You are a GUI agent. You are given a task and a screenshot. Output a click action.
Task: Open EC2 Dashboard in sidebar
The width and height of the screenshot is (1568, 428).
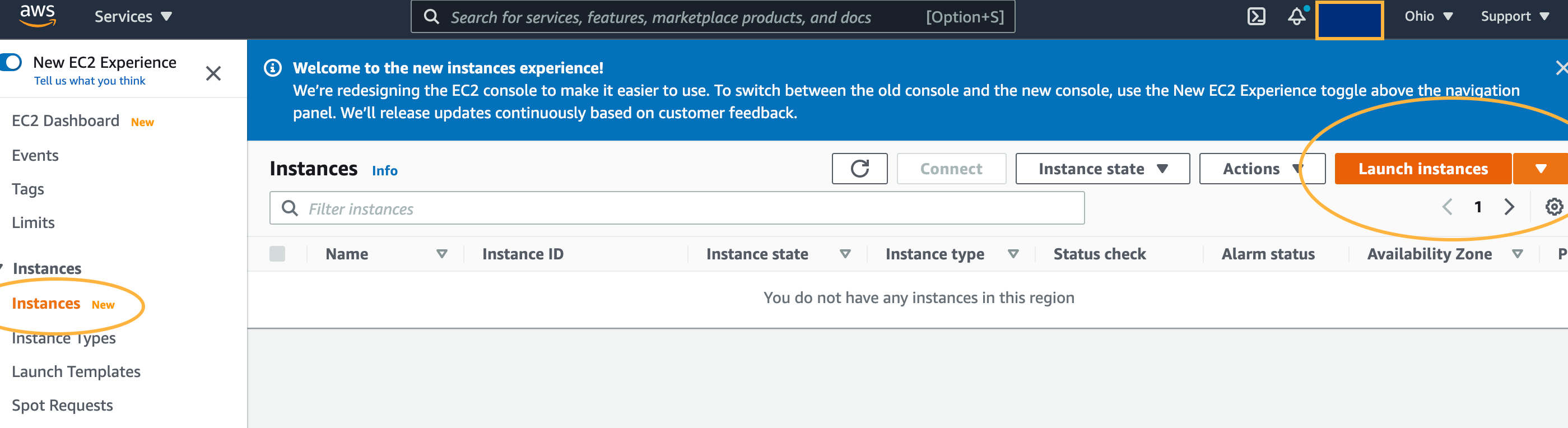pyautogui.click(x=66, y=120)
